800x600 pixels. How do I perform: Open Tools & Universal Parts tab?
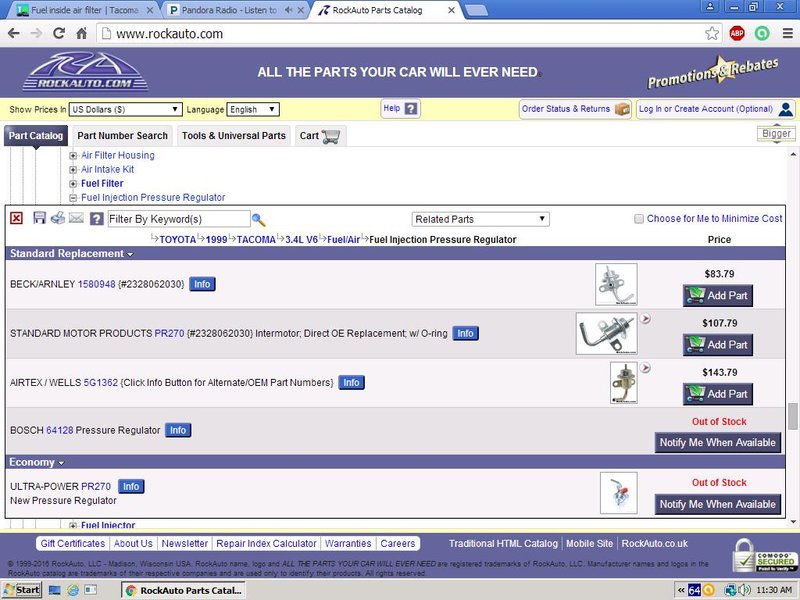point(234,136)
